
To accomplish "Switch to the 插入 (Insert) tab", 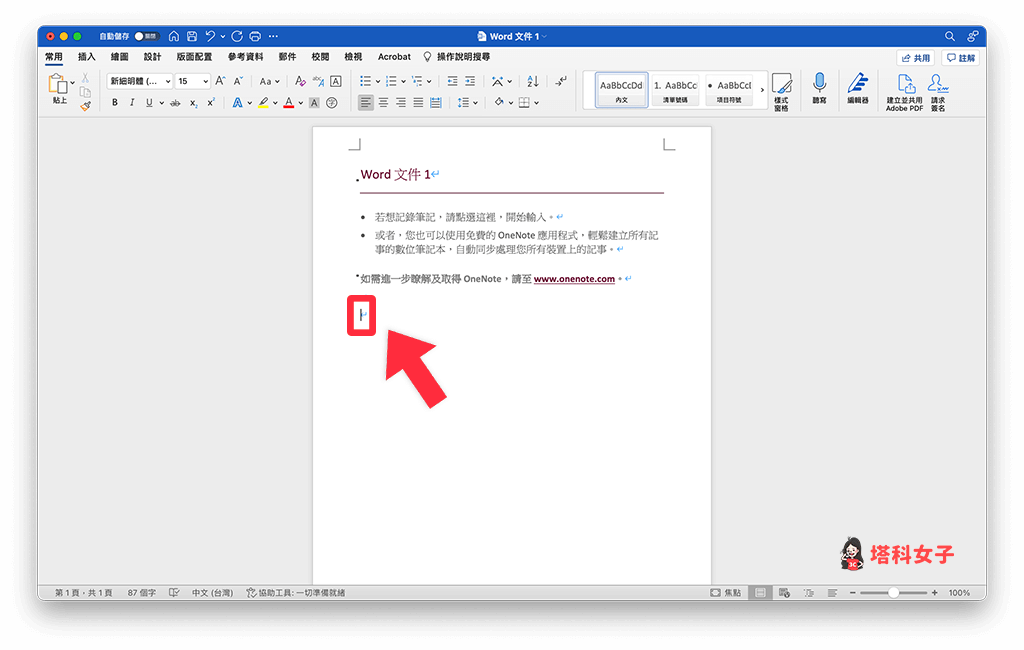I will 87,57.
